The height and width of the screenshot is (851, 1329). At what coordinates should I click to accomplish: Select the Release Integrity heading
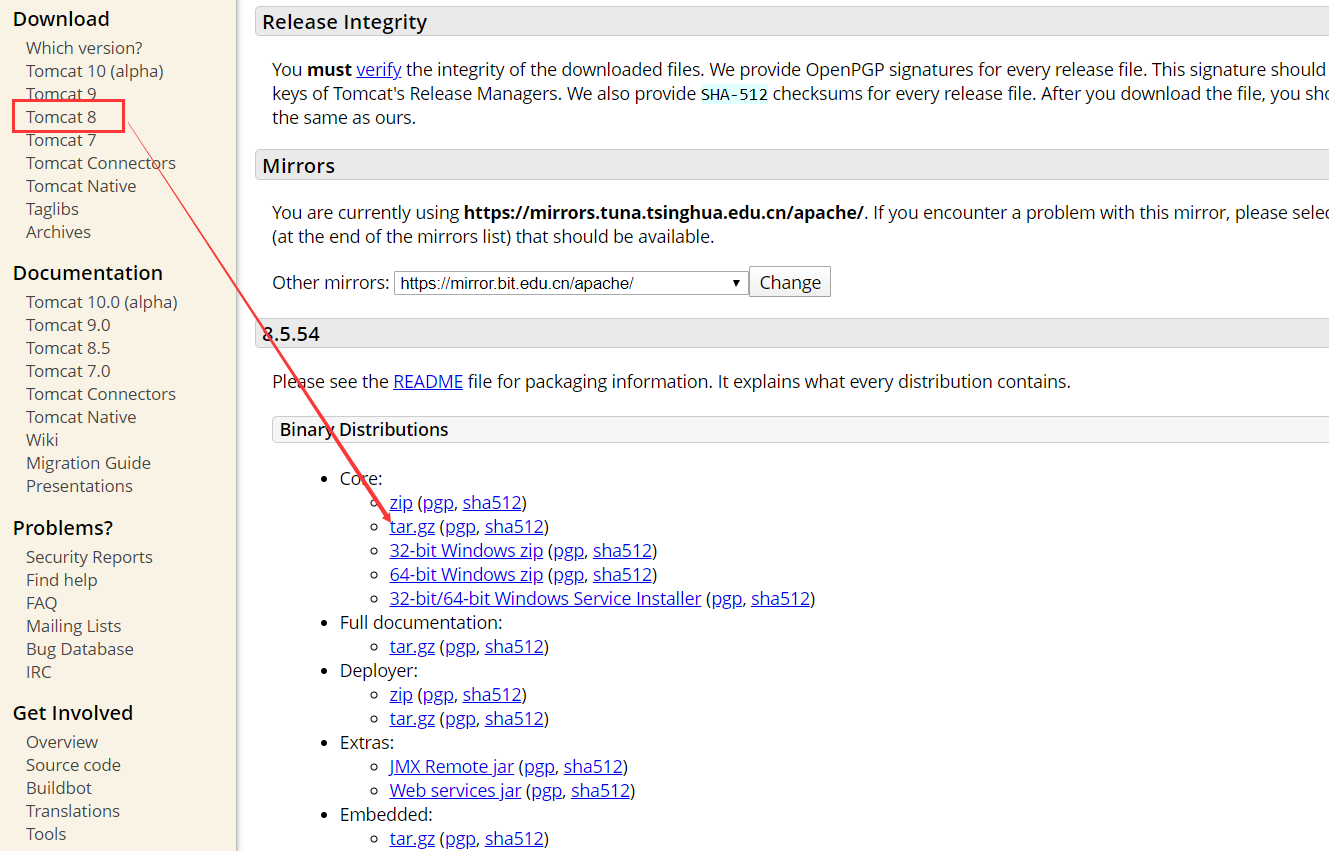pos(344,22)
